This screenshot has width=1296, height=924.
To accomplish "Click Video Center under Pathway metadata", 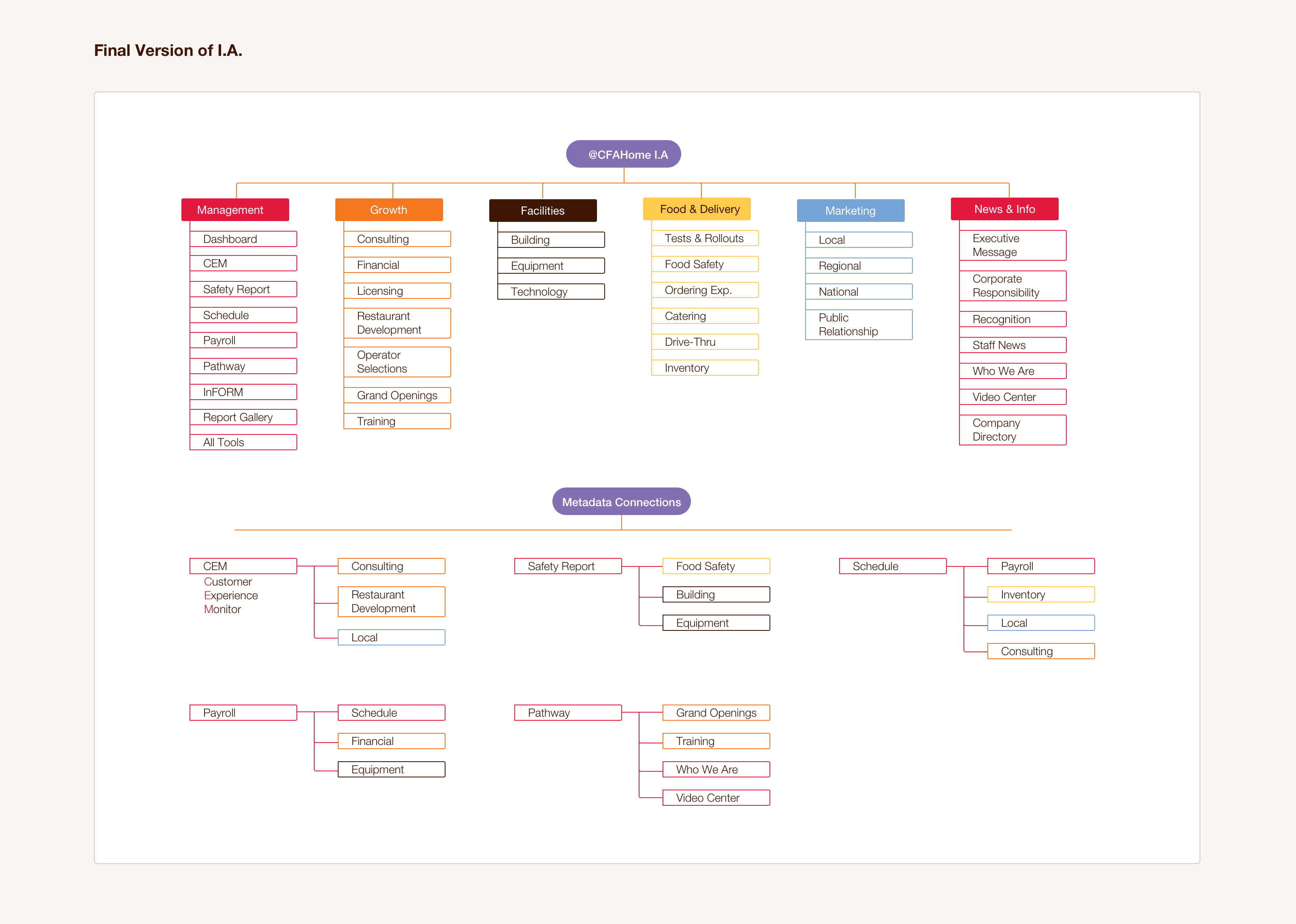I will (716, 798).
